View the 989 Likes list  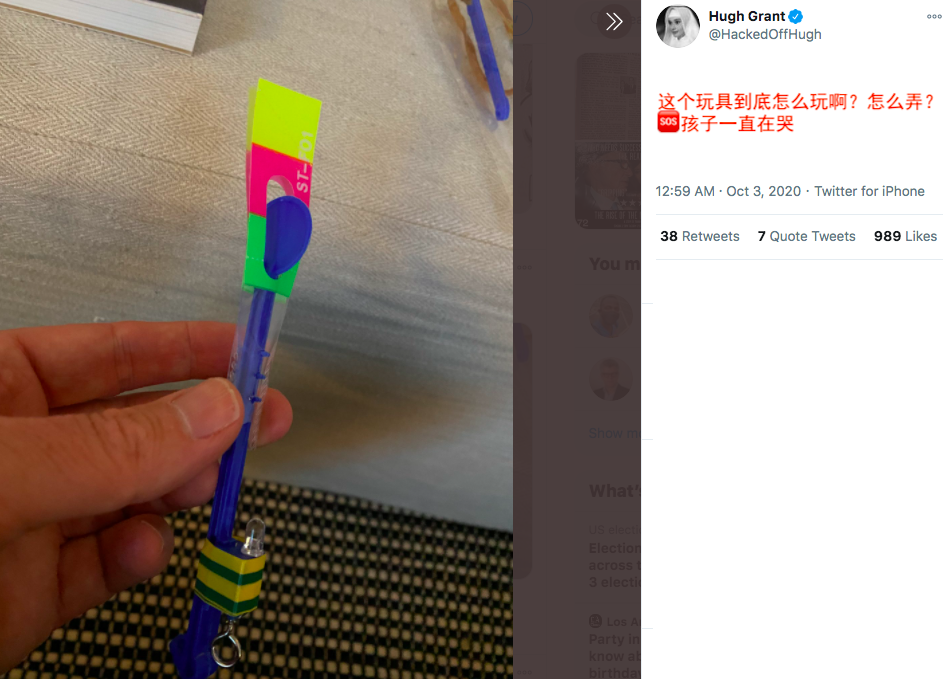click(905, 236)
